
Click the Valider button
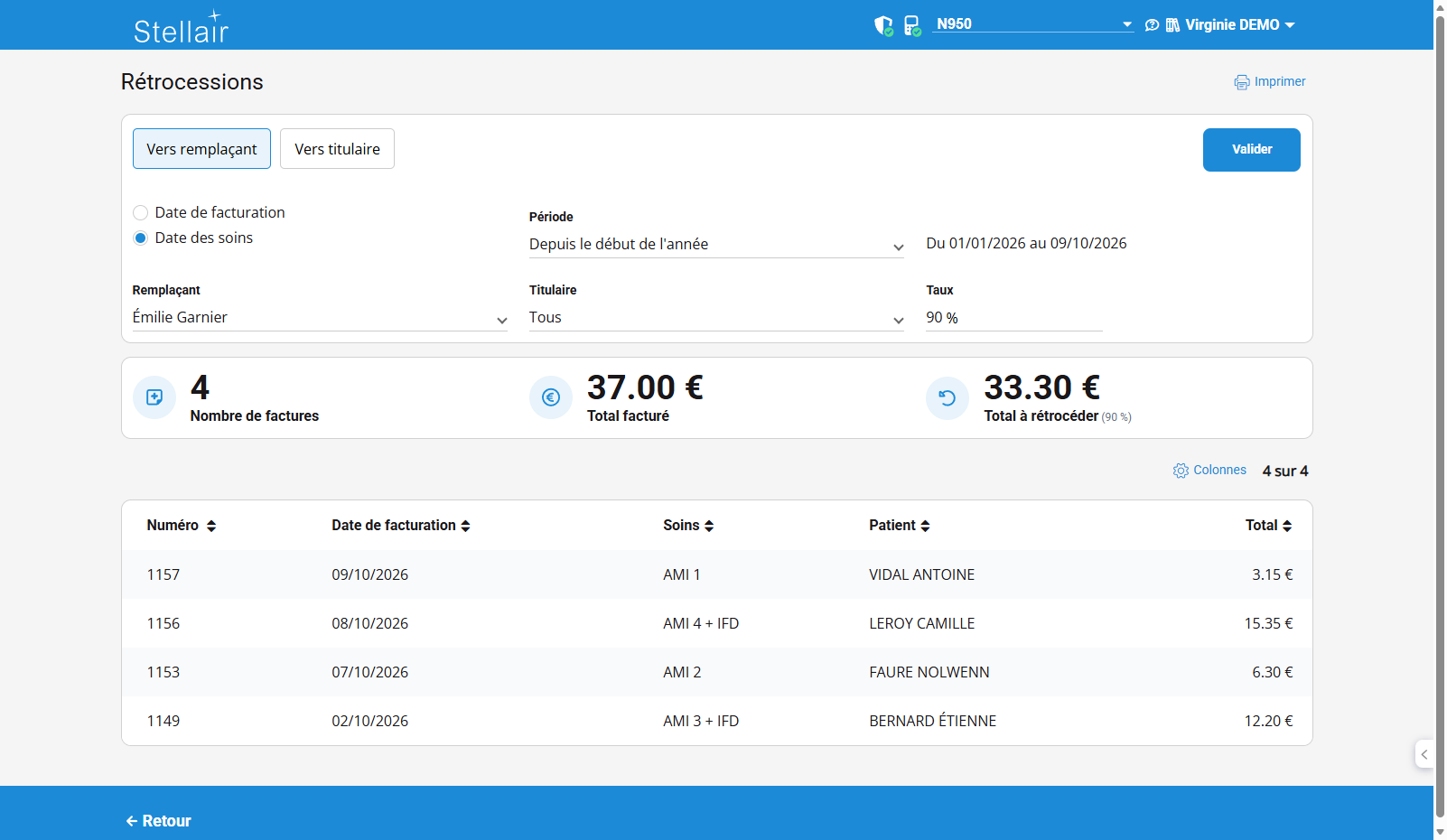[x=1251, y=150]
